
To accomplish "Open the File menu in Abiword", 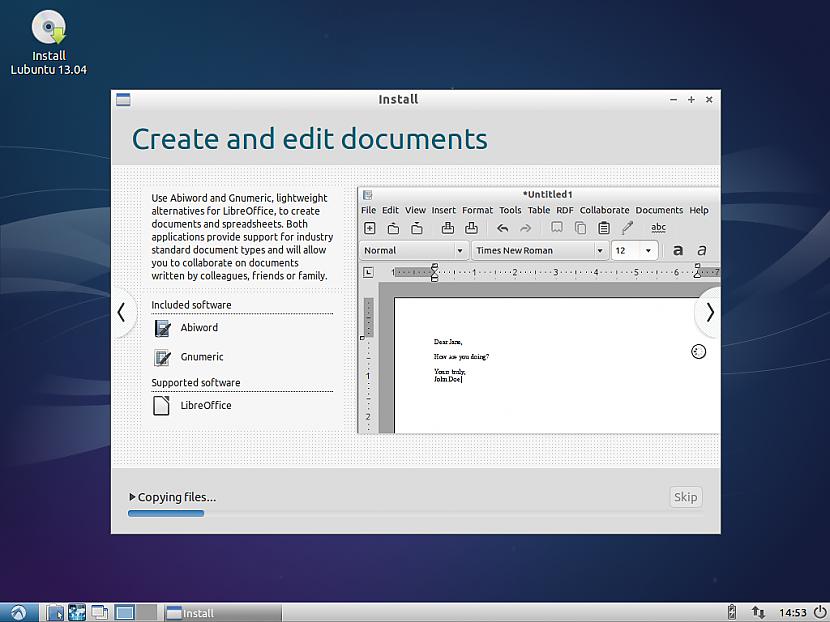I will pos(368,210).
